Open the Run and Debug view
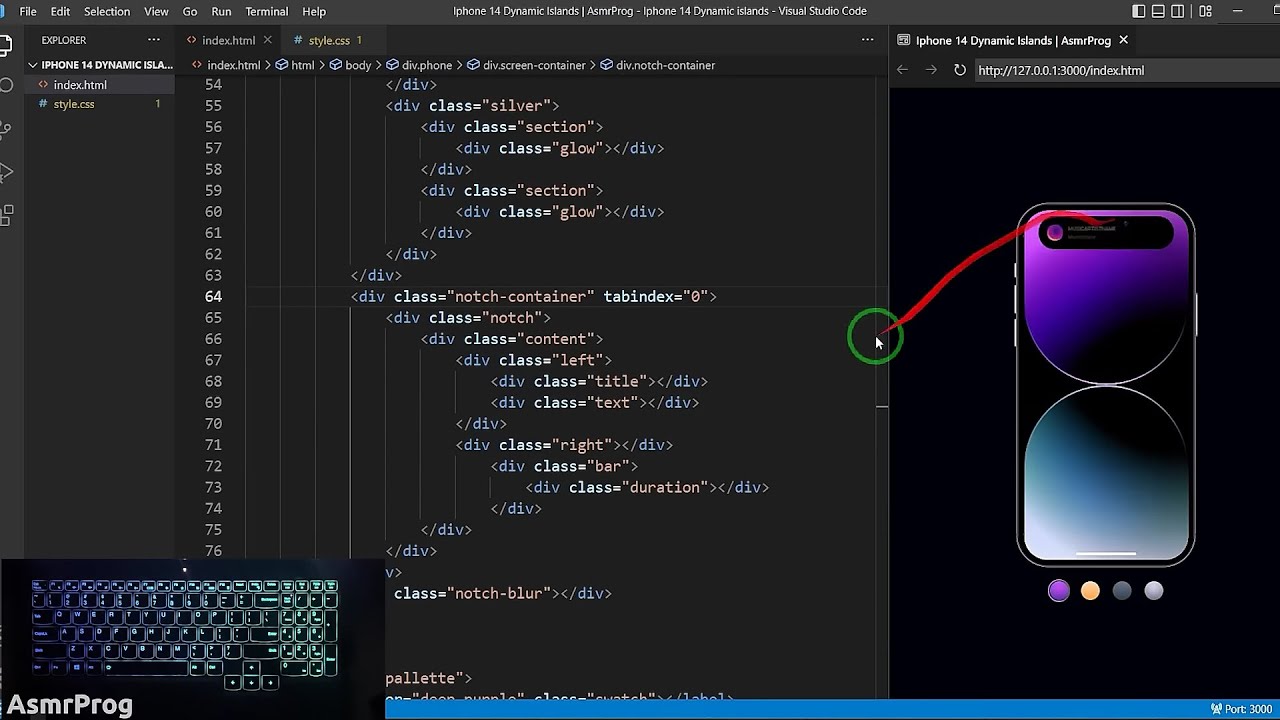 5,172
